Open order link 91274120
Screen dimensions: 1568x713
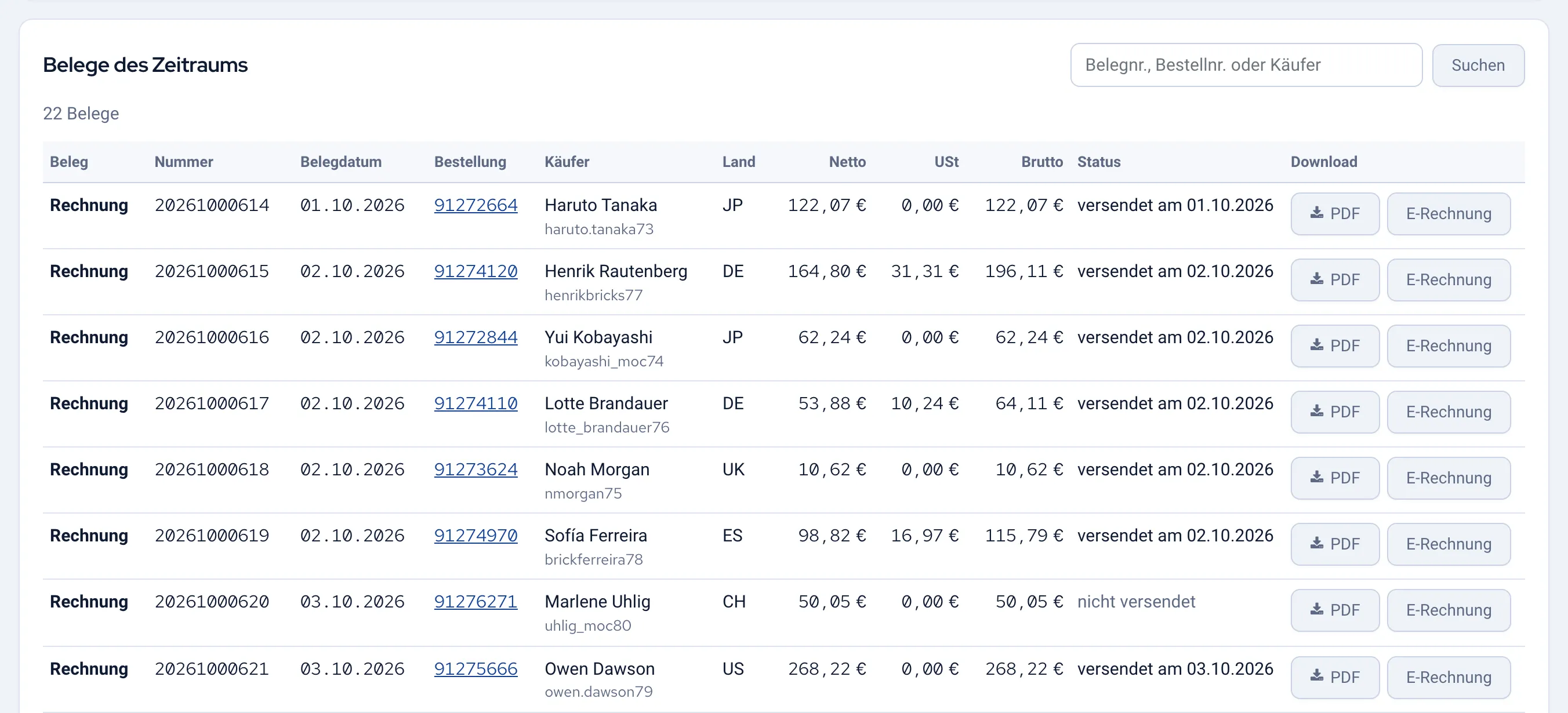(476, 271)
